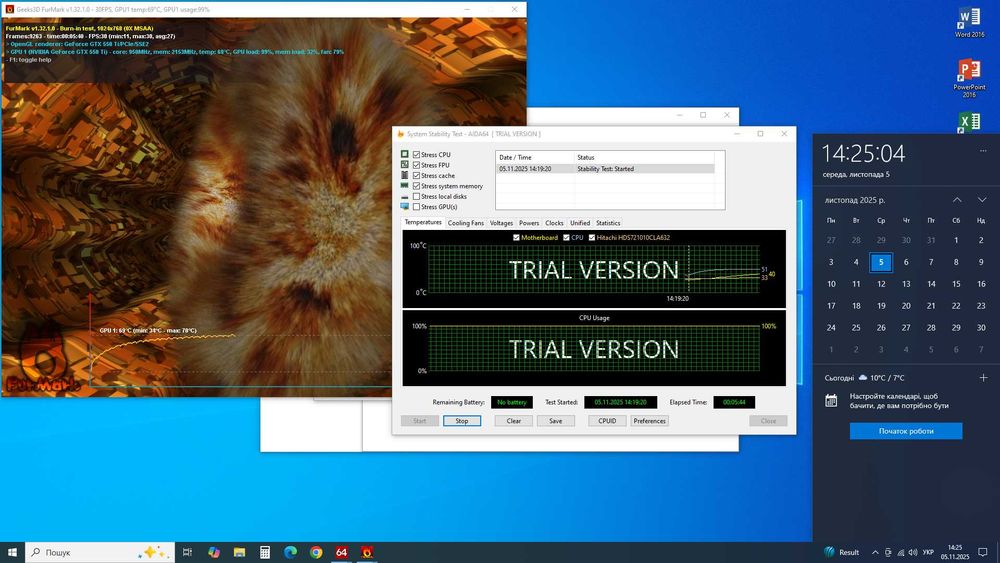Stop the stability test
The width and height of the screenshot is (1000, 563).
(462, 421)
